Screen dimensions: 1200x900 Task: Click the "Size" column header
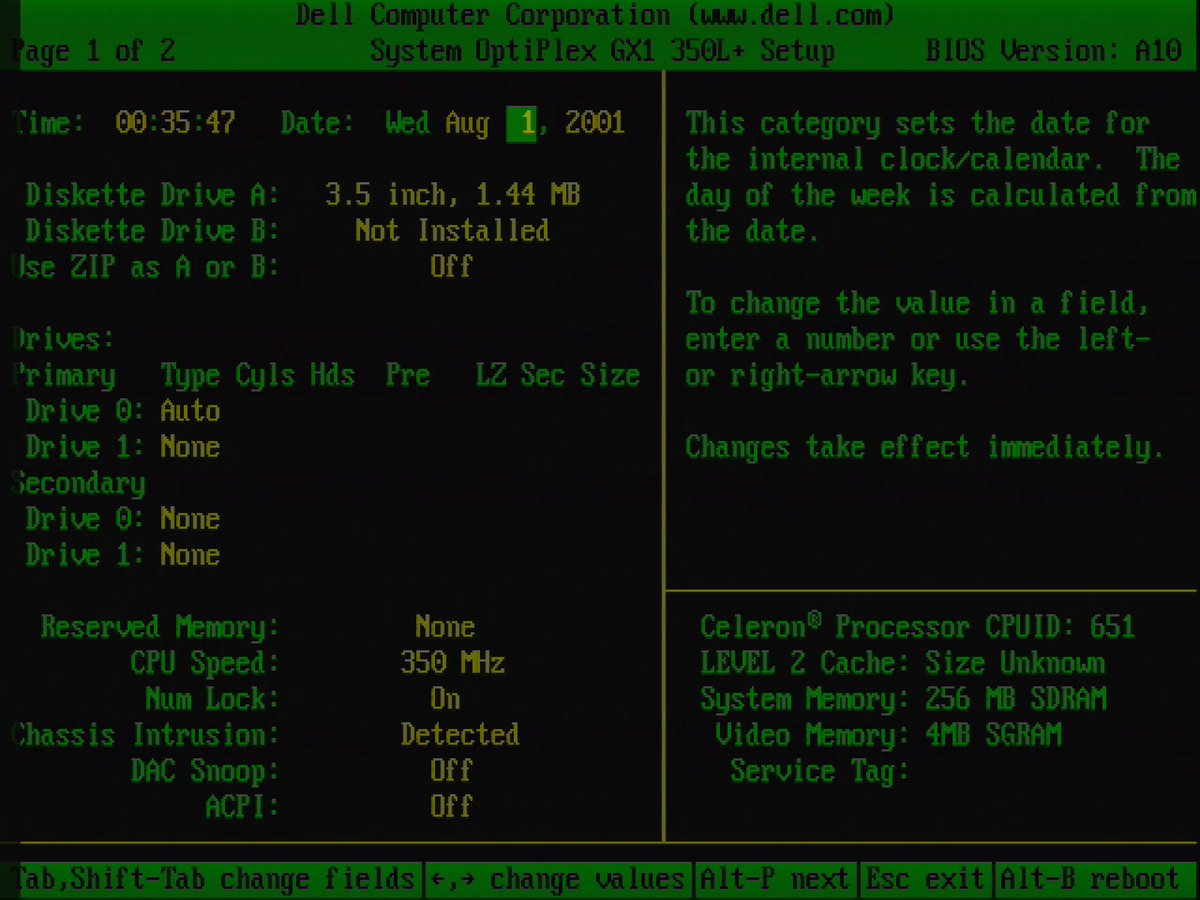(609, 375)
